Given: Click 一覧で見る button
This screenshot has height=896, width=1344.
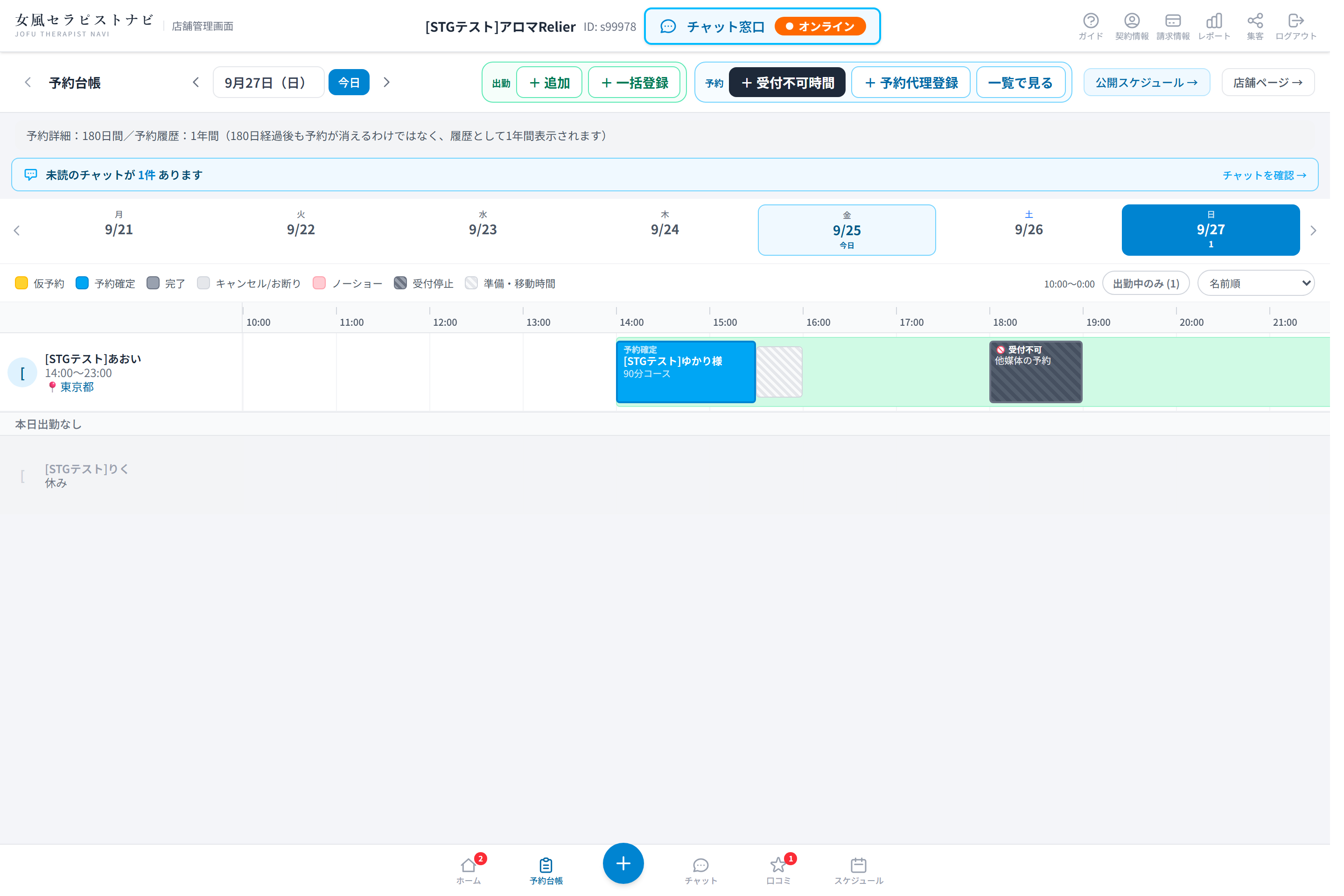Looking at the screenshot, I should click(x=1031, y=84).
